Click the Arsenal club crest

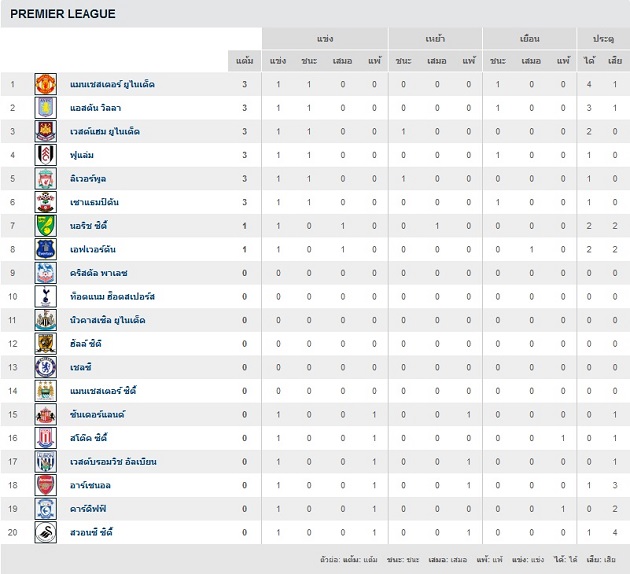click(46, 486)
